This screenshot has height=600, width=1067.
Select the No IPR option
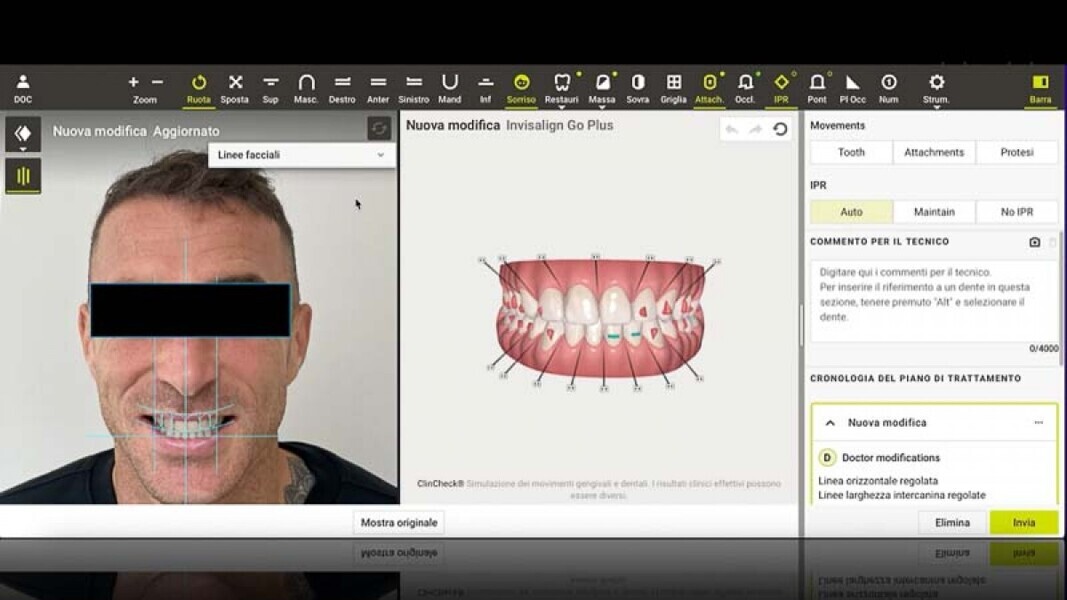pyautogui.click(x=1017, y=212)
